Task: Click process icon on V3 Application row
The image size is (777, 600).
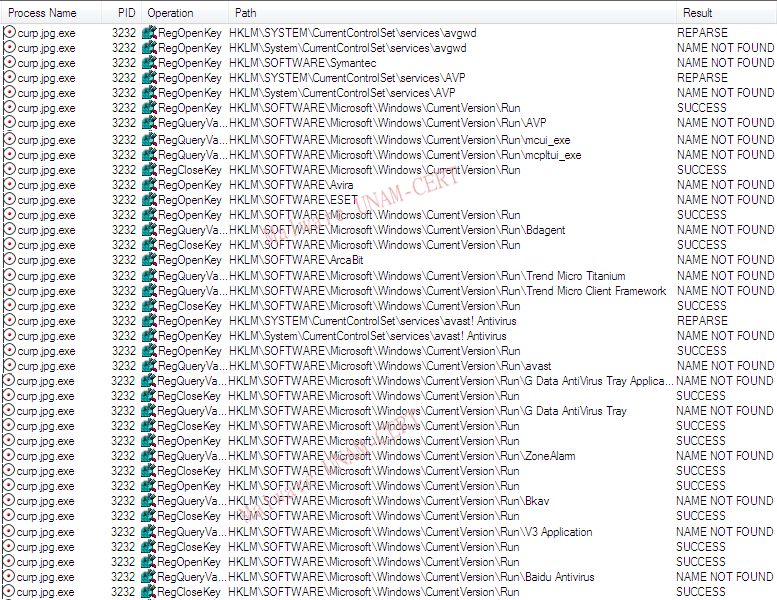Action: 8,532
